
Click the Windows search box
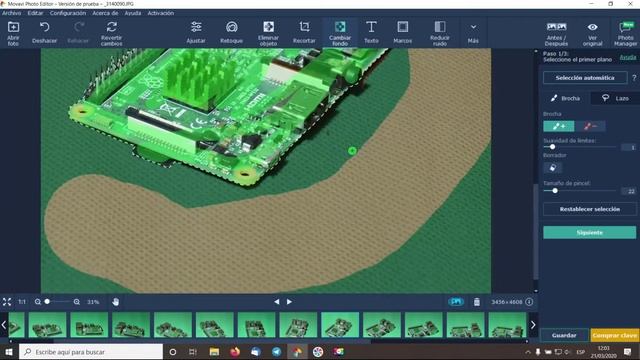tap(91, 351)
